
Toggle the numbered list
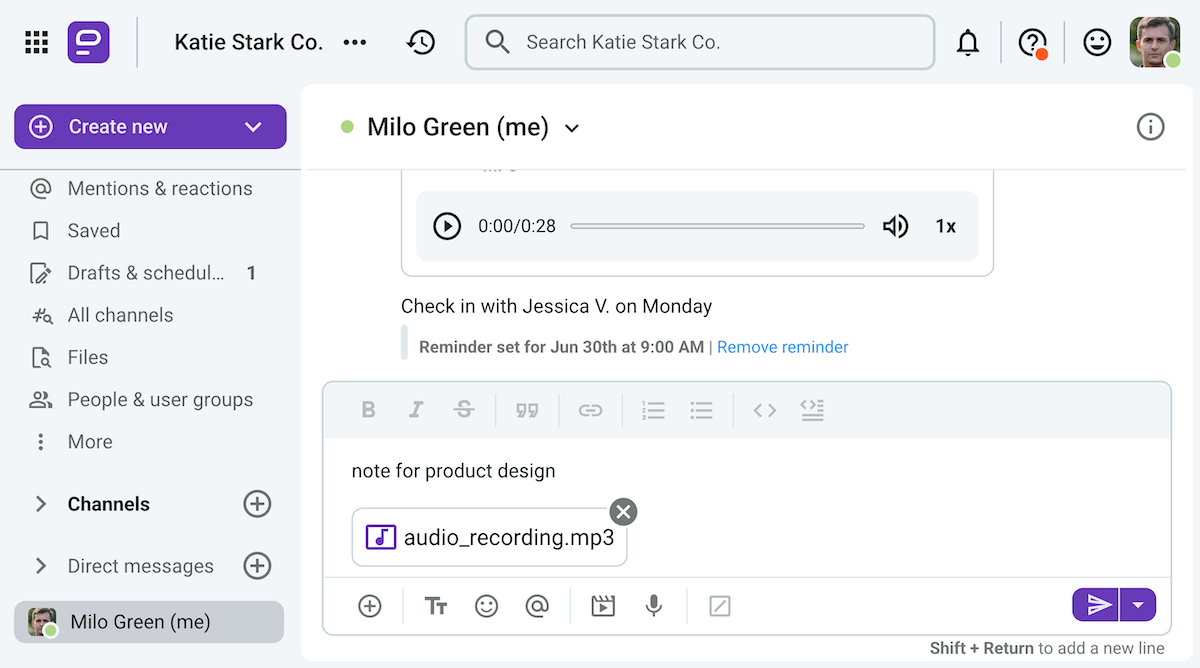654,410
